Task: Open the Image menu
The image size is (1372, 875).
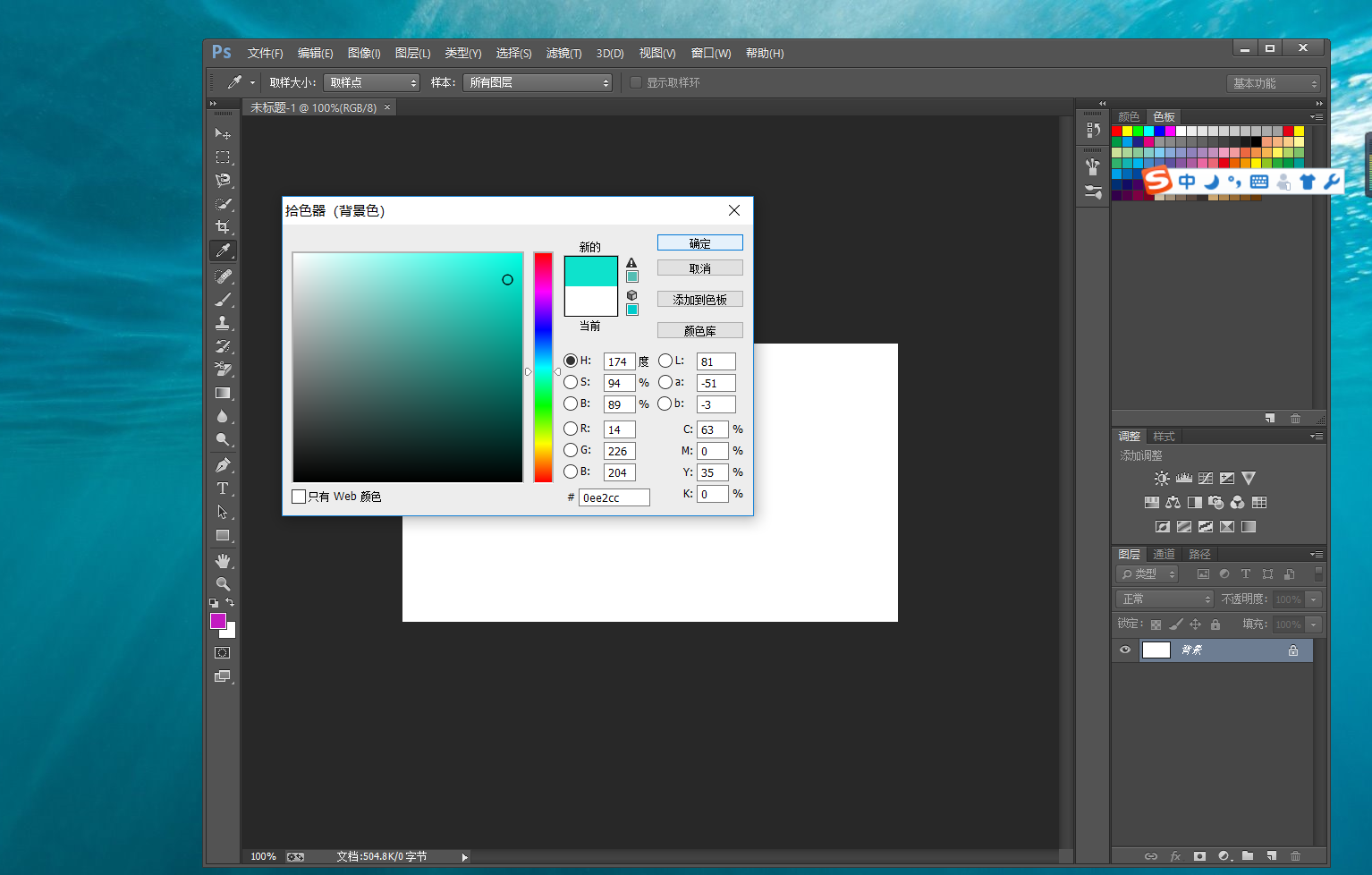Action: click(364, 54)
